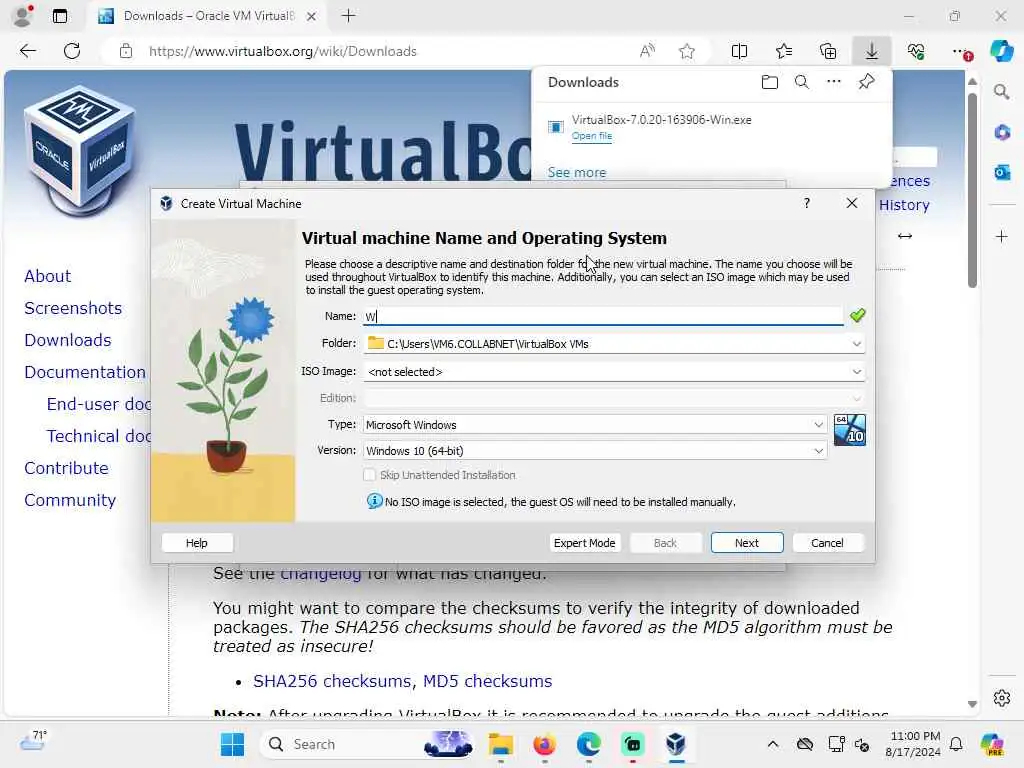1024x768 pixels.
Task: Click the plus icon in Edge sidebar
Action: tap(1002, 236)
